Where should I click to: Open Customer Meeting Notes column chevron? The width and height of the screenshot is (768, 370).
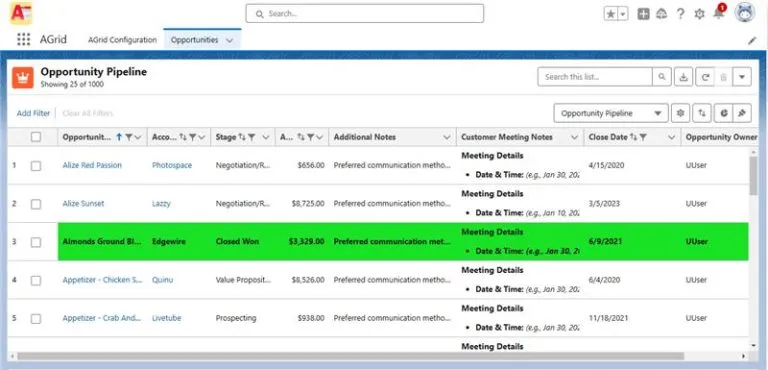point(575,138)
